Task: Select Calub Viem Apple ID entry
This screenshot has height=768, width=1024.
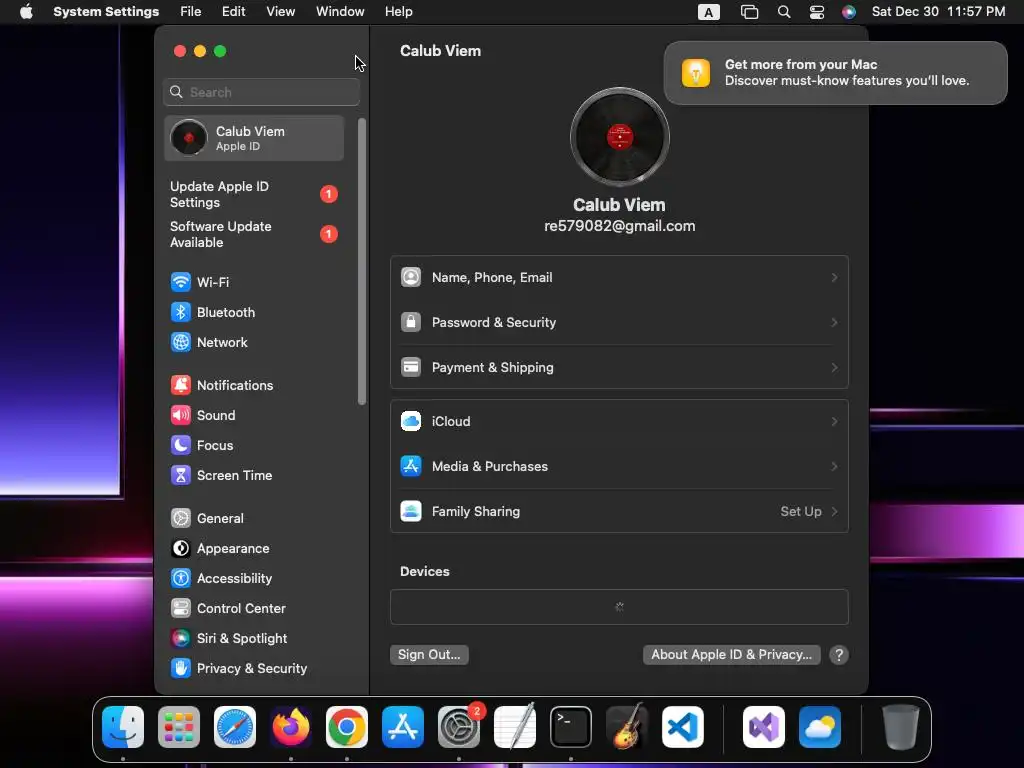Action: pyautogui.click(x=253, y=138)
